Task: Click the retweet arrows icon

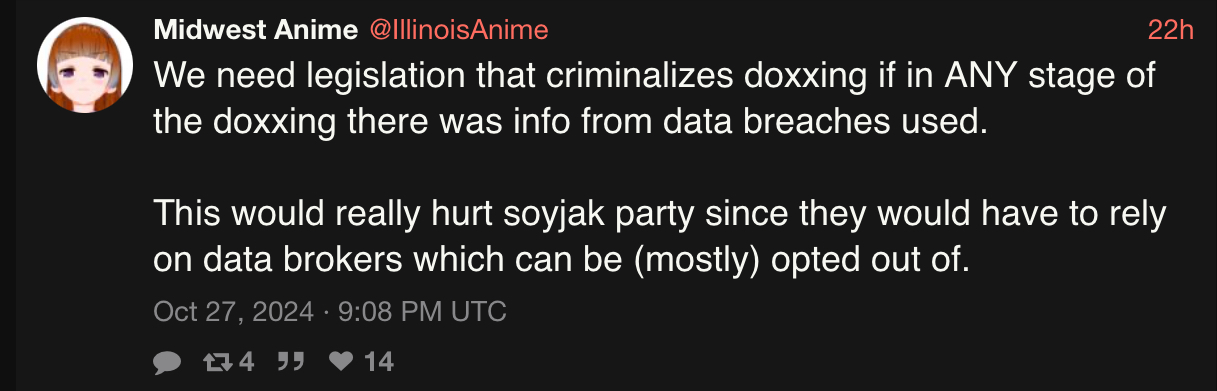Action: [x=215, y=361]
